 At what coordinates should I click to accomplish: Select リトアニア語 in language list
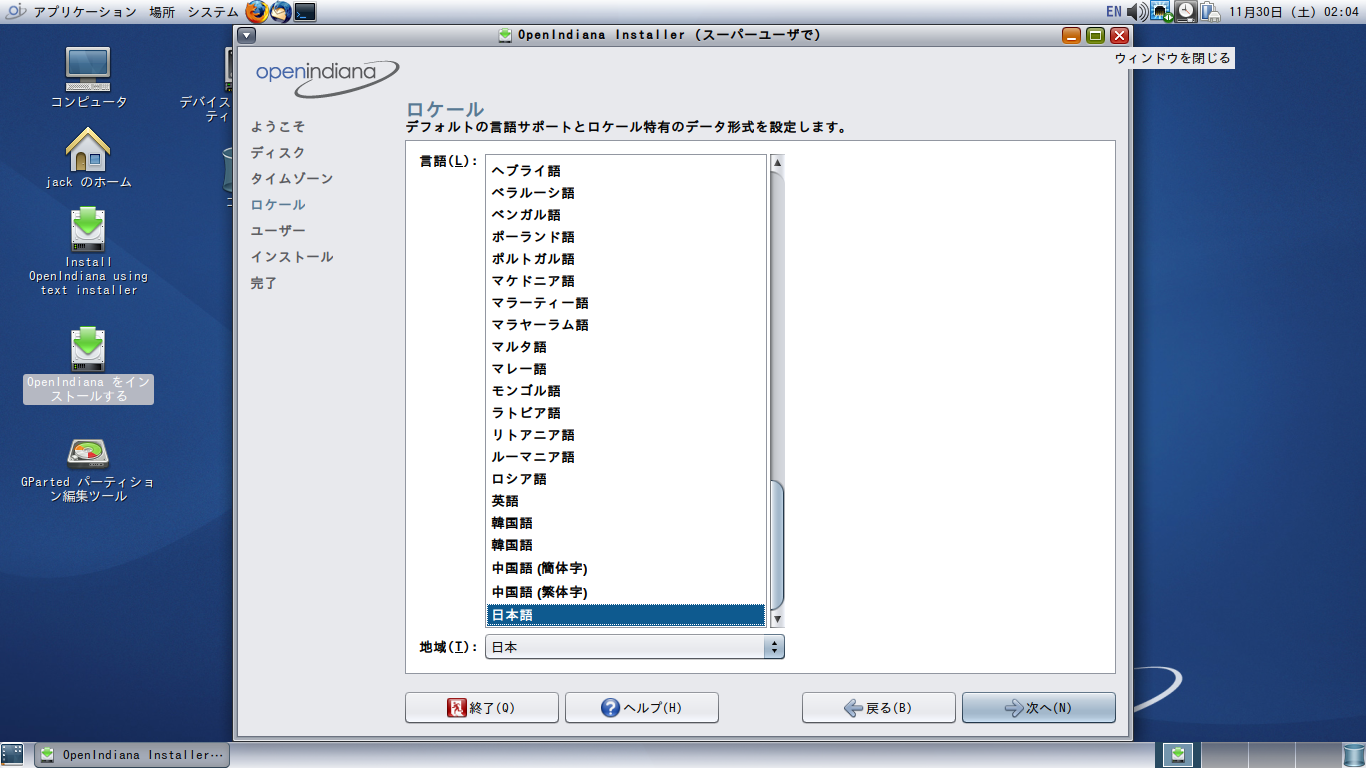click(x=626, y=435)
